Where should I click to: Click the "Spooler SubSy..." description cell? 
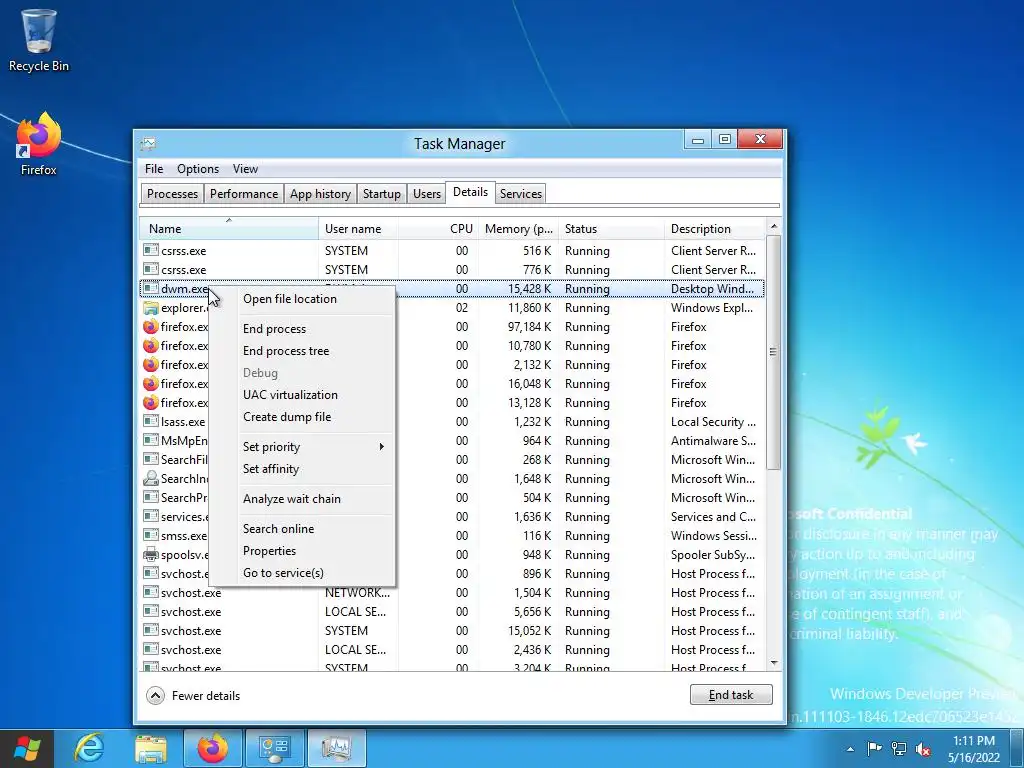[712, 554]
